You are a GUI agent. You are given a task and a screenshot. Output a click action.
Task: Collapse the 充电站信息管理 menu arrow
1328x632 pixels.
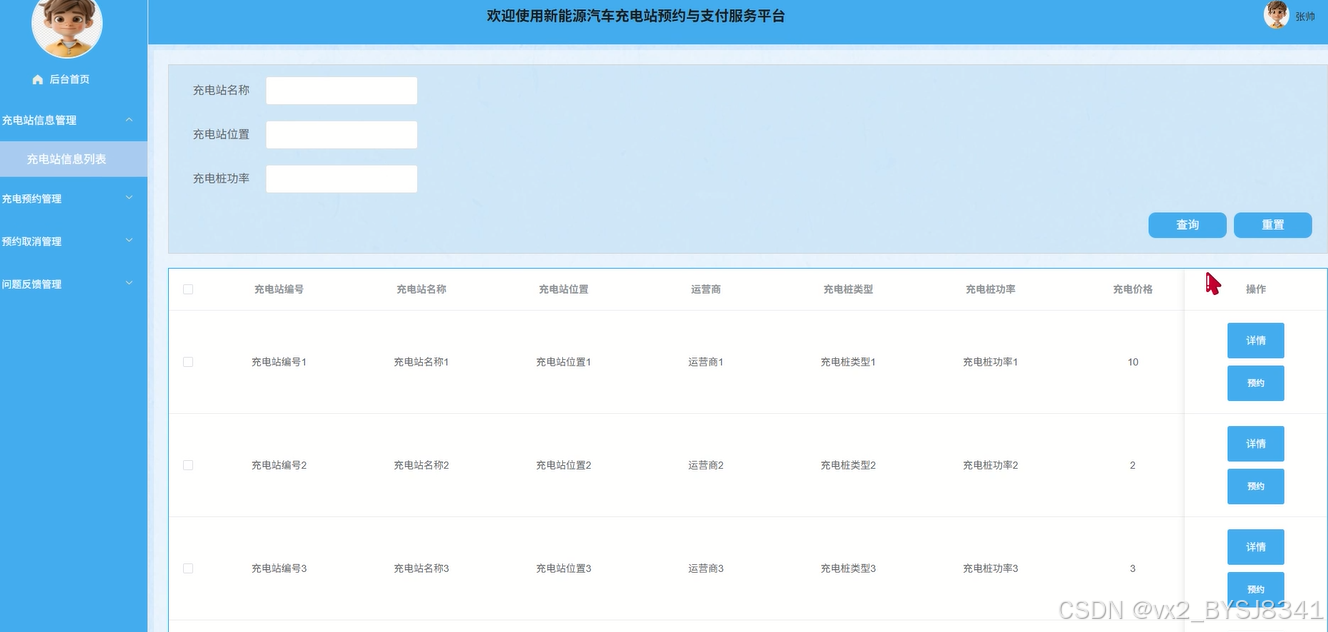coord(129,120)
